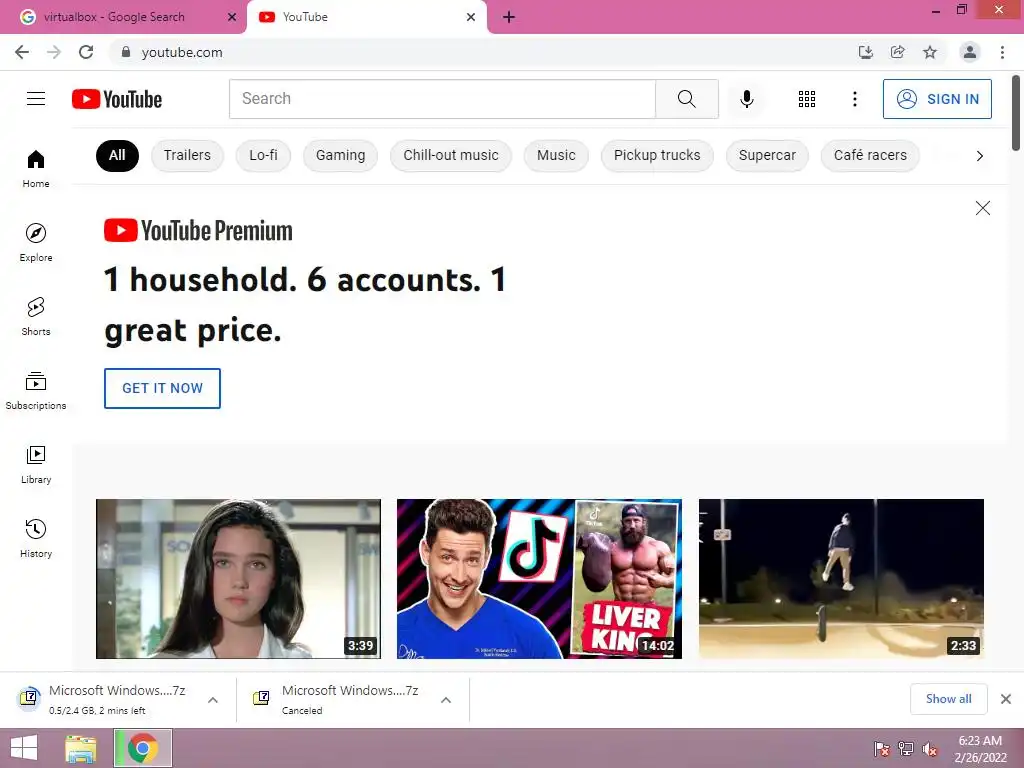Click Show all downloads
This screenshot has width=1024, height=768.
pos(948,699)
